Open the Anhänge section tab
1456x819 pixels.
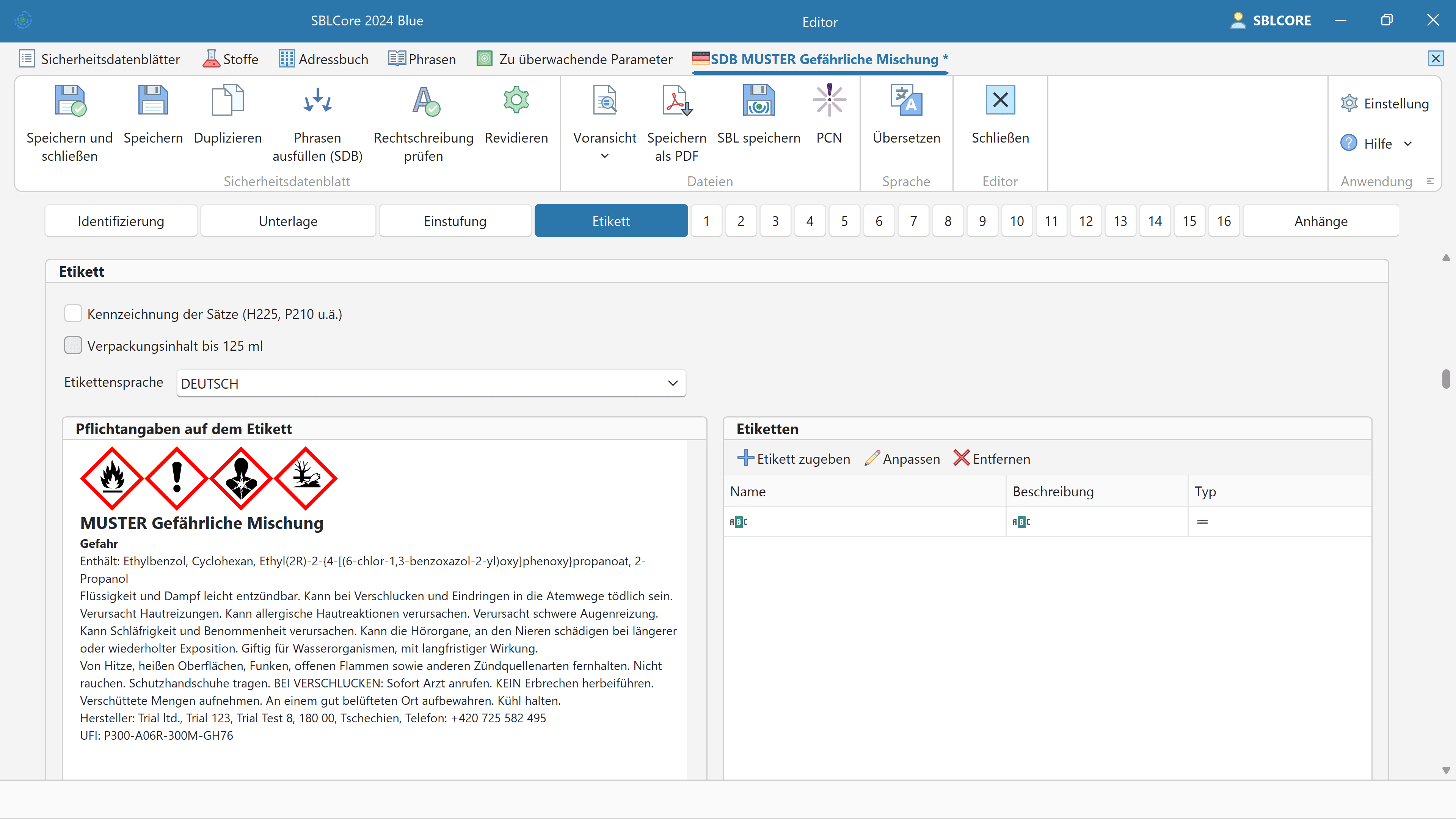1320,221
